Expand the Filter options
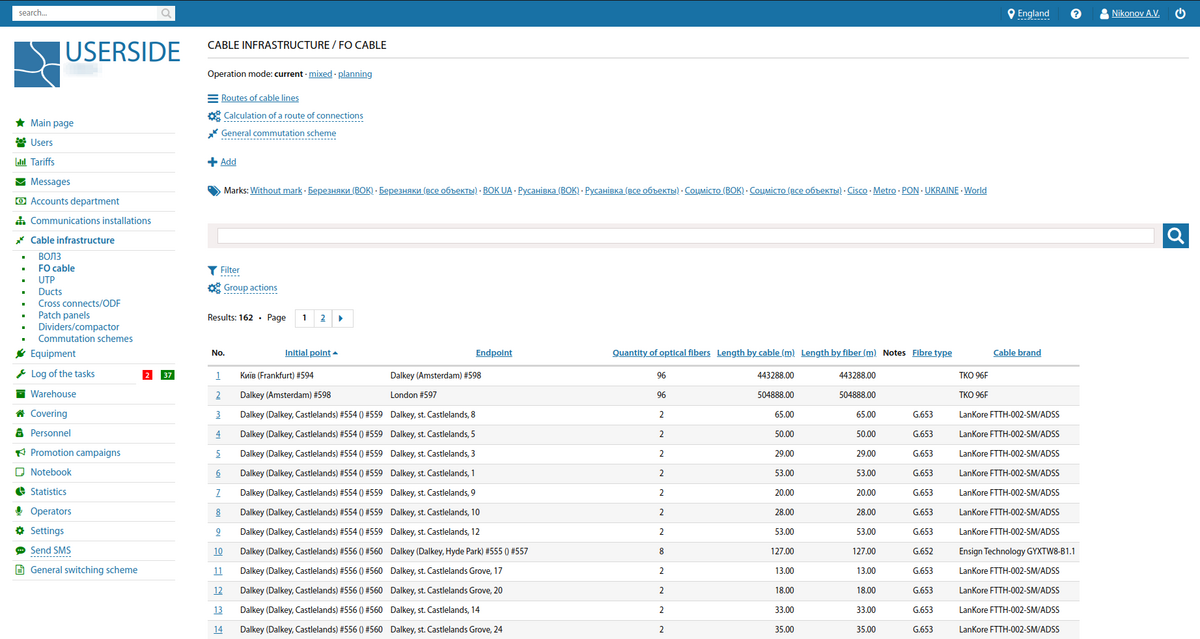Image resolution: width=1200 pixels, height=639 pixels. (x=229, y=270)
